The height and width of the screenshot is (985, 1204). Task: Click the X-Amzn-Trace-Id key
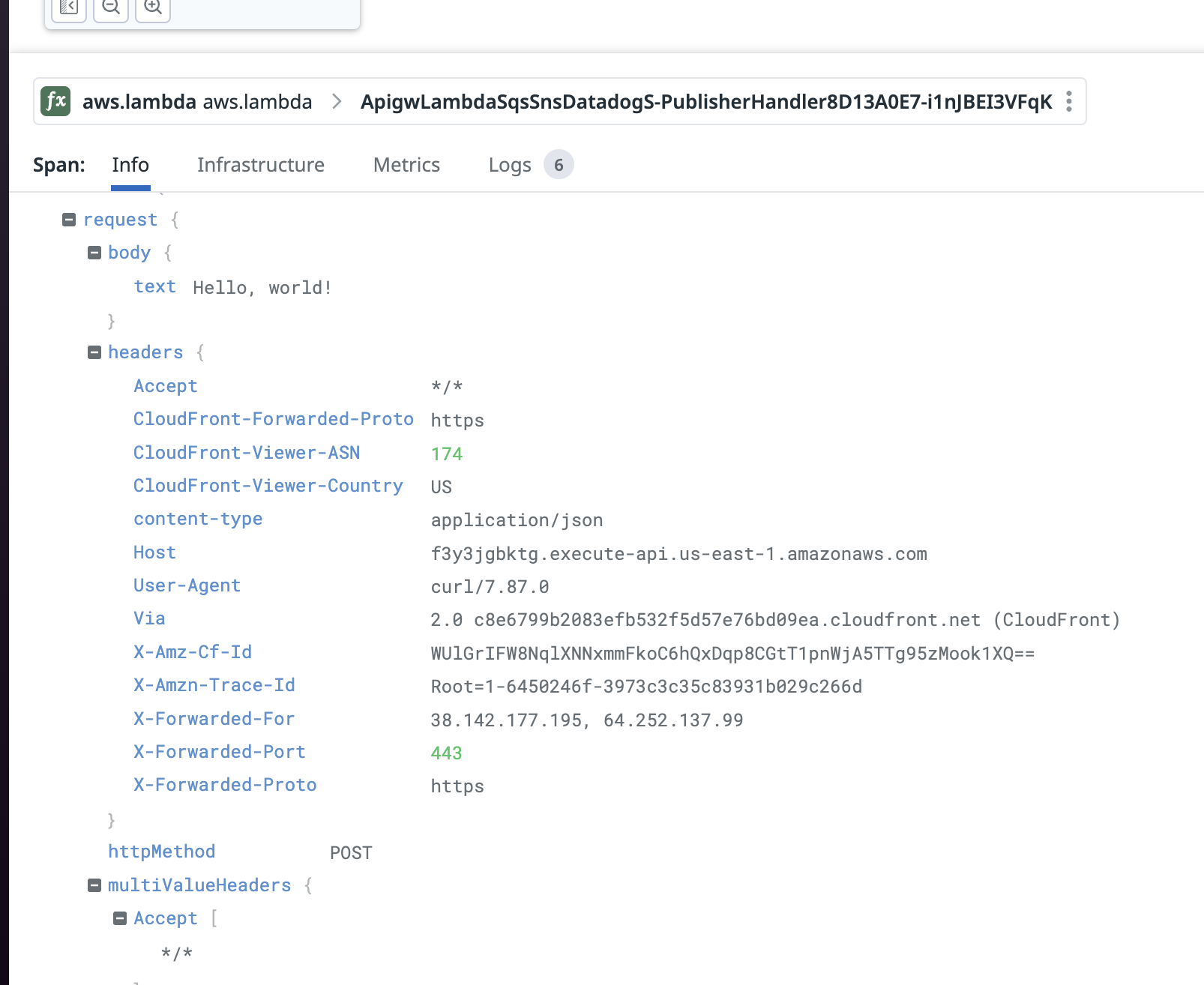coord(214,685)
